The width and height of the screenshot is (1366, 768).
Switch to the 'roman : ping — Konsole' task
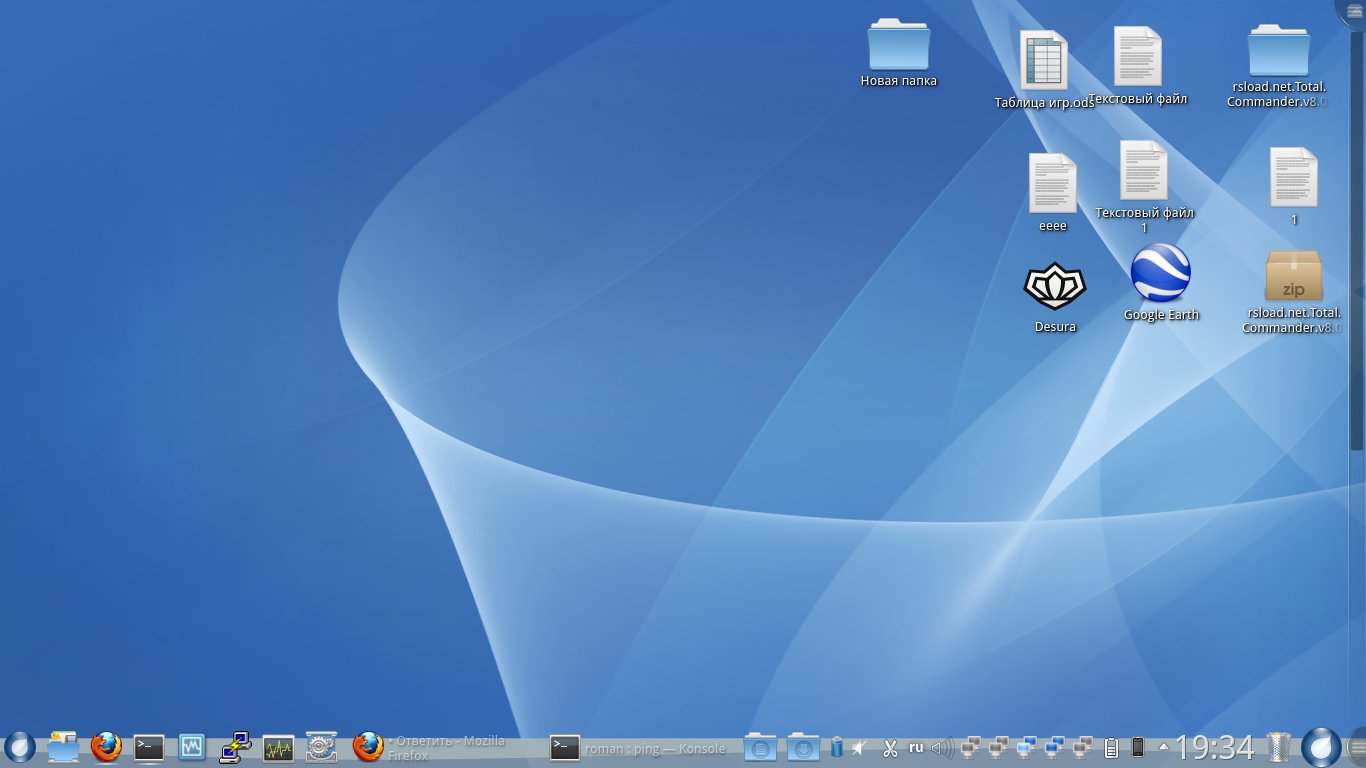coord(641,747)
